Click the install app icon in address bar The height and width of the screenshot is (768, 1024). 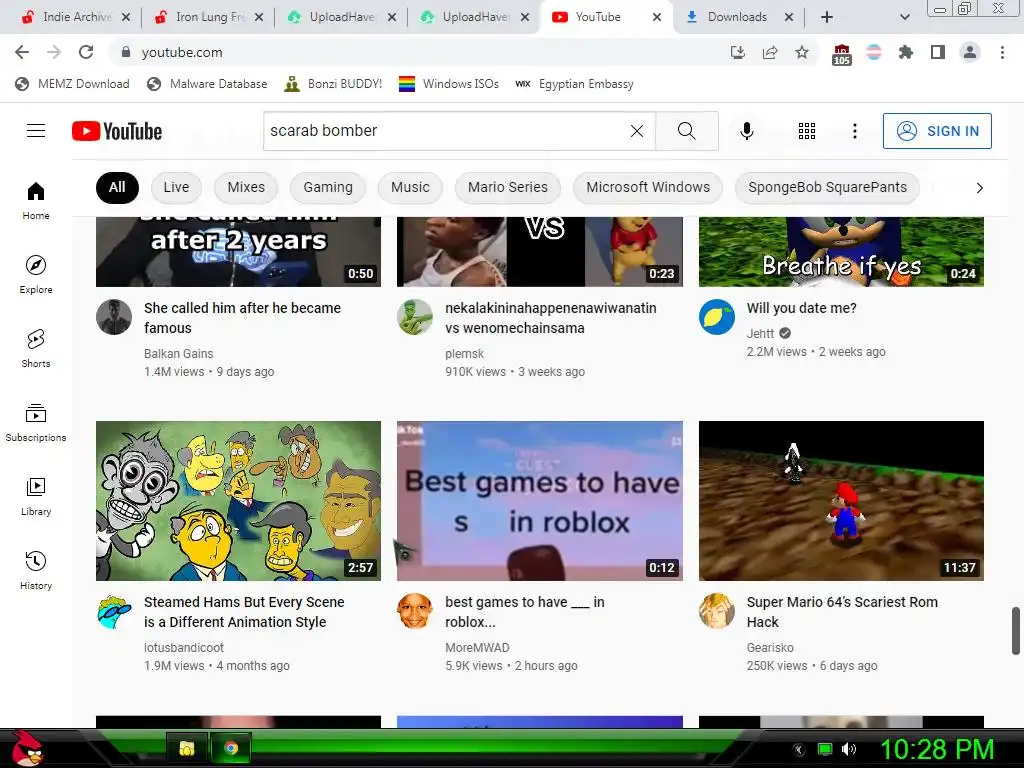738,52
